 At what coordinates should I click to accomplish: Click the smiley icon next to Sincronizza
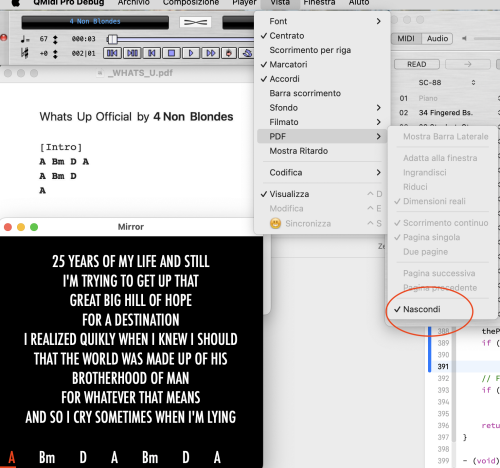coord(275,223)
